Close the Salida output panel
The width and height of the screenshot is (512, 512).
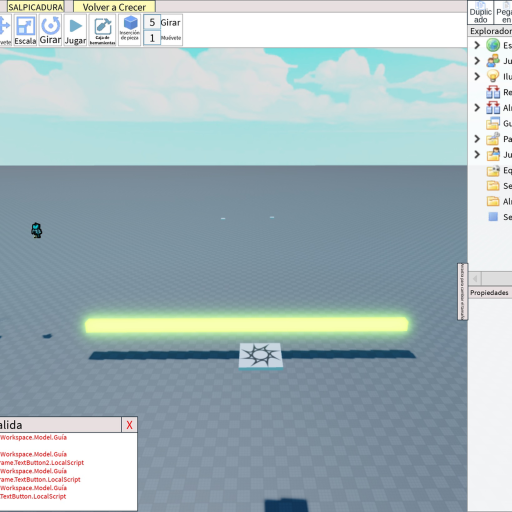129,425
